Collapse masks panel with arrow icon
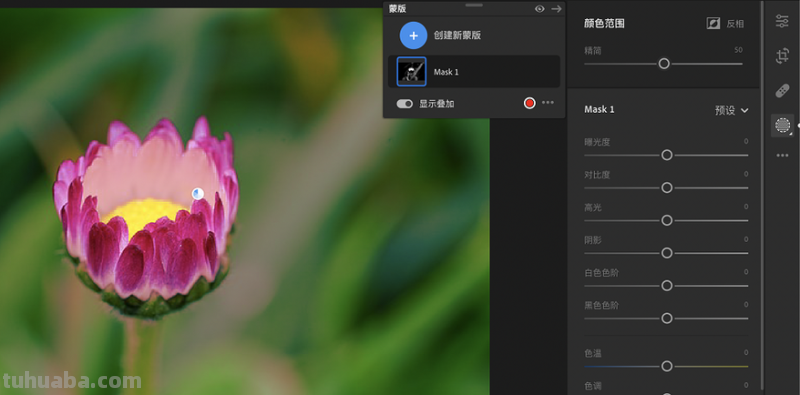Viewport: 800px width, 395px height. pos(556,9)
